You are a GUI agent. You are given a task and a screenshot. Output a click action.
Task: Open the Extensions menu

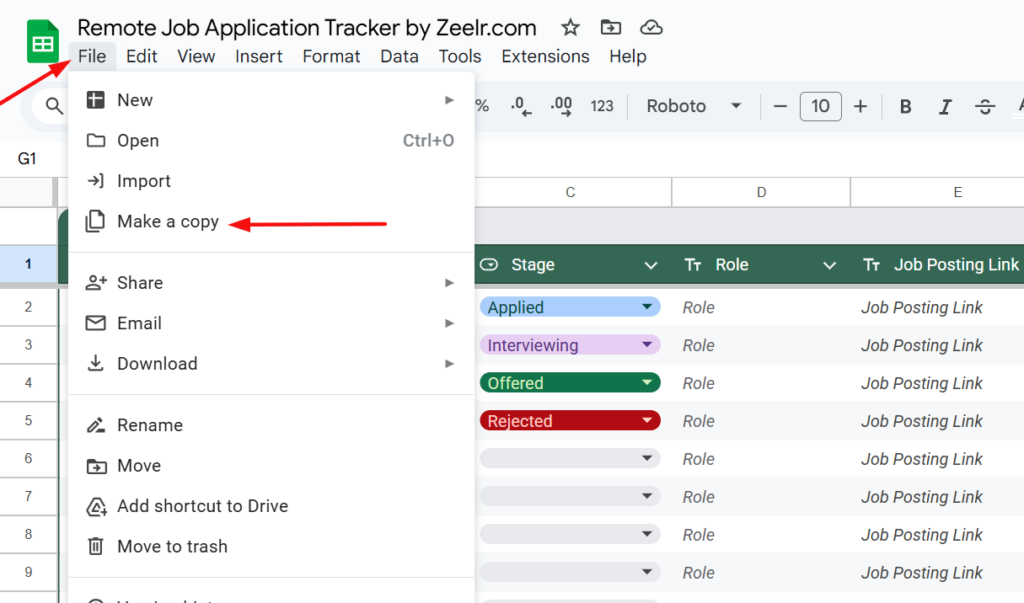[545, 56]
